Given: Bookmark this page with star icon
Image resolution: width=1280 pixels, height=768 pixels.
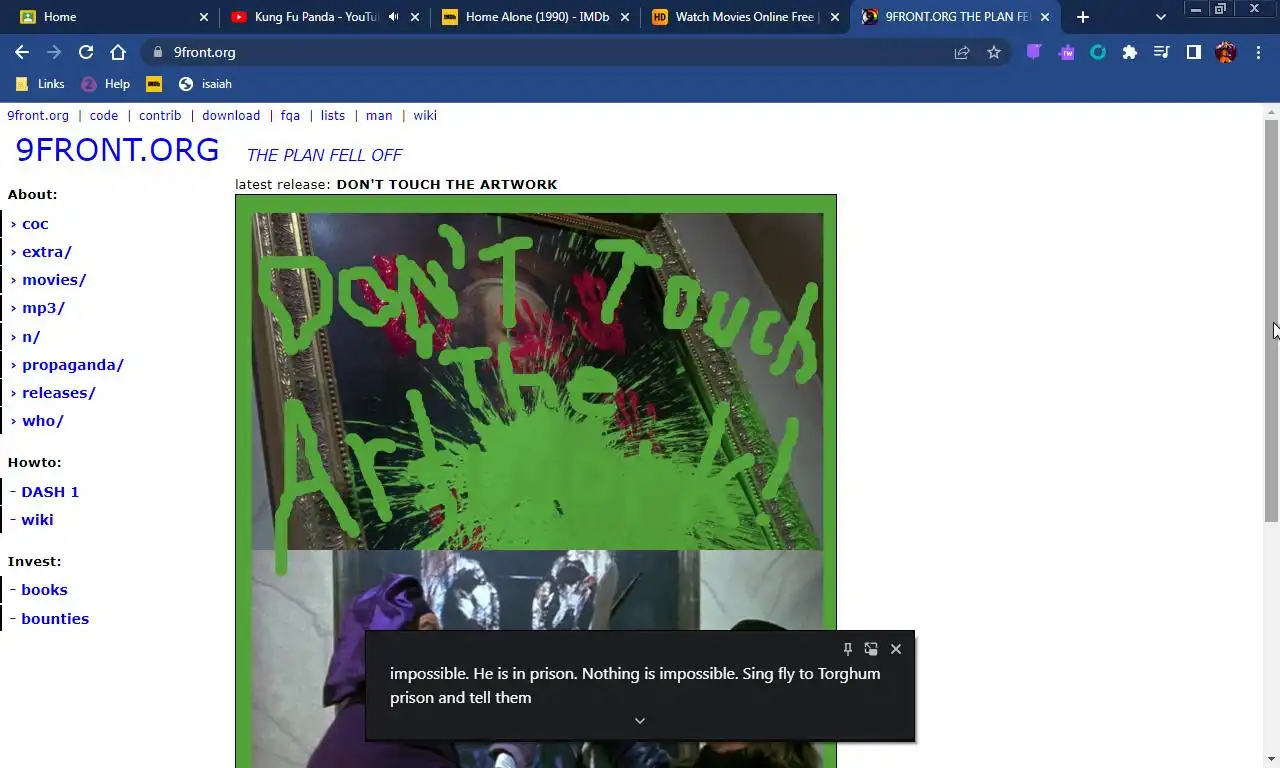Looking at the screenshot, I should click(994, 52).
